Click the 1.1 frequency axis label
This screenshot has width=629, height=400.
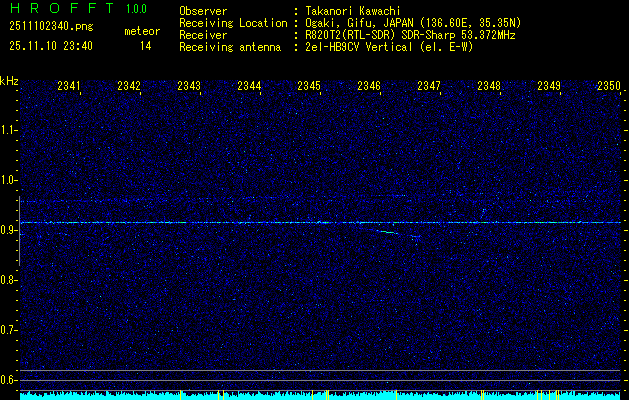pos(9,130)
